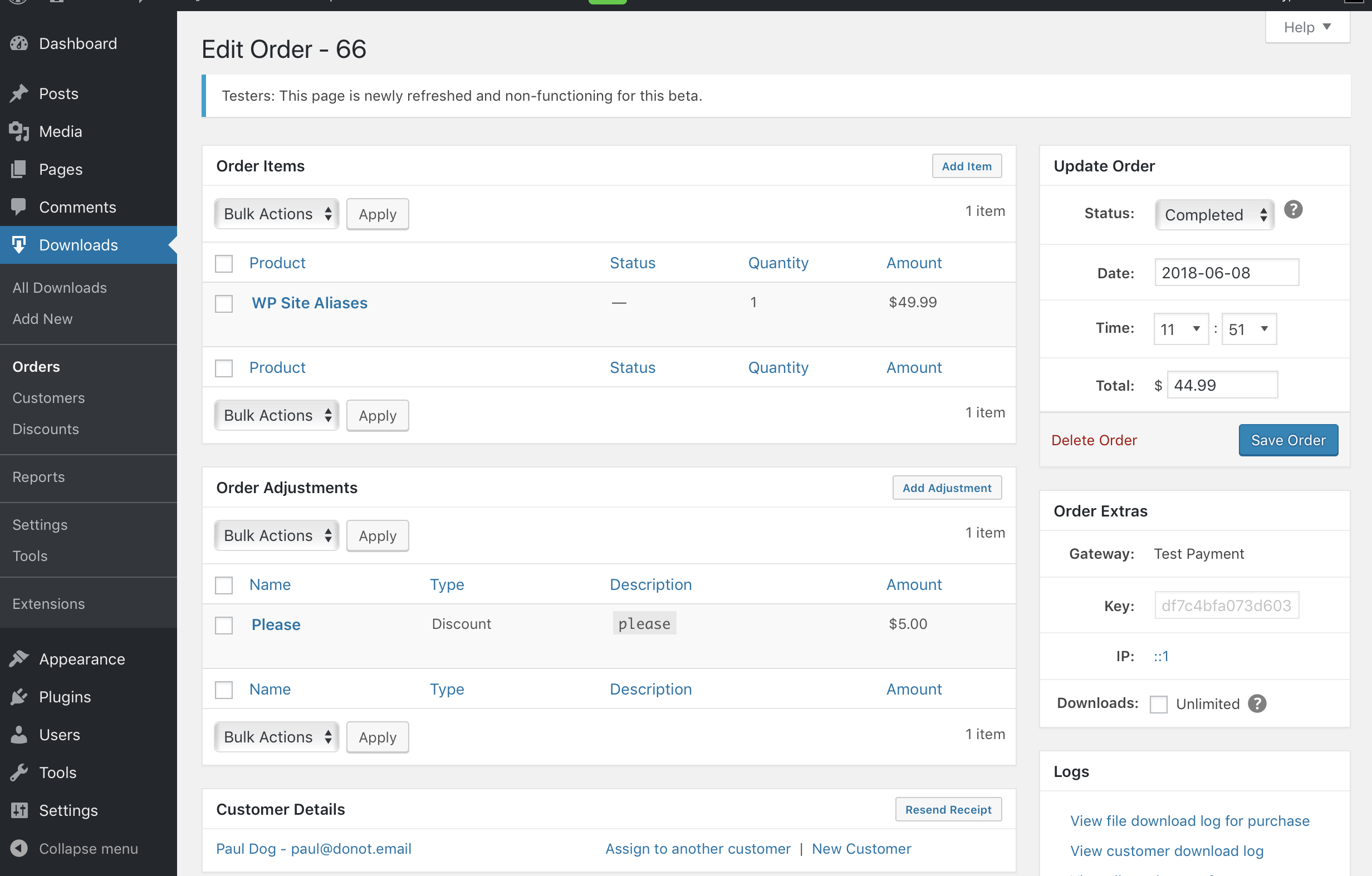Toggle select-all checkbox in Order Adjustments footer

[224, 690]
